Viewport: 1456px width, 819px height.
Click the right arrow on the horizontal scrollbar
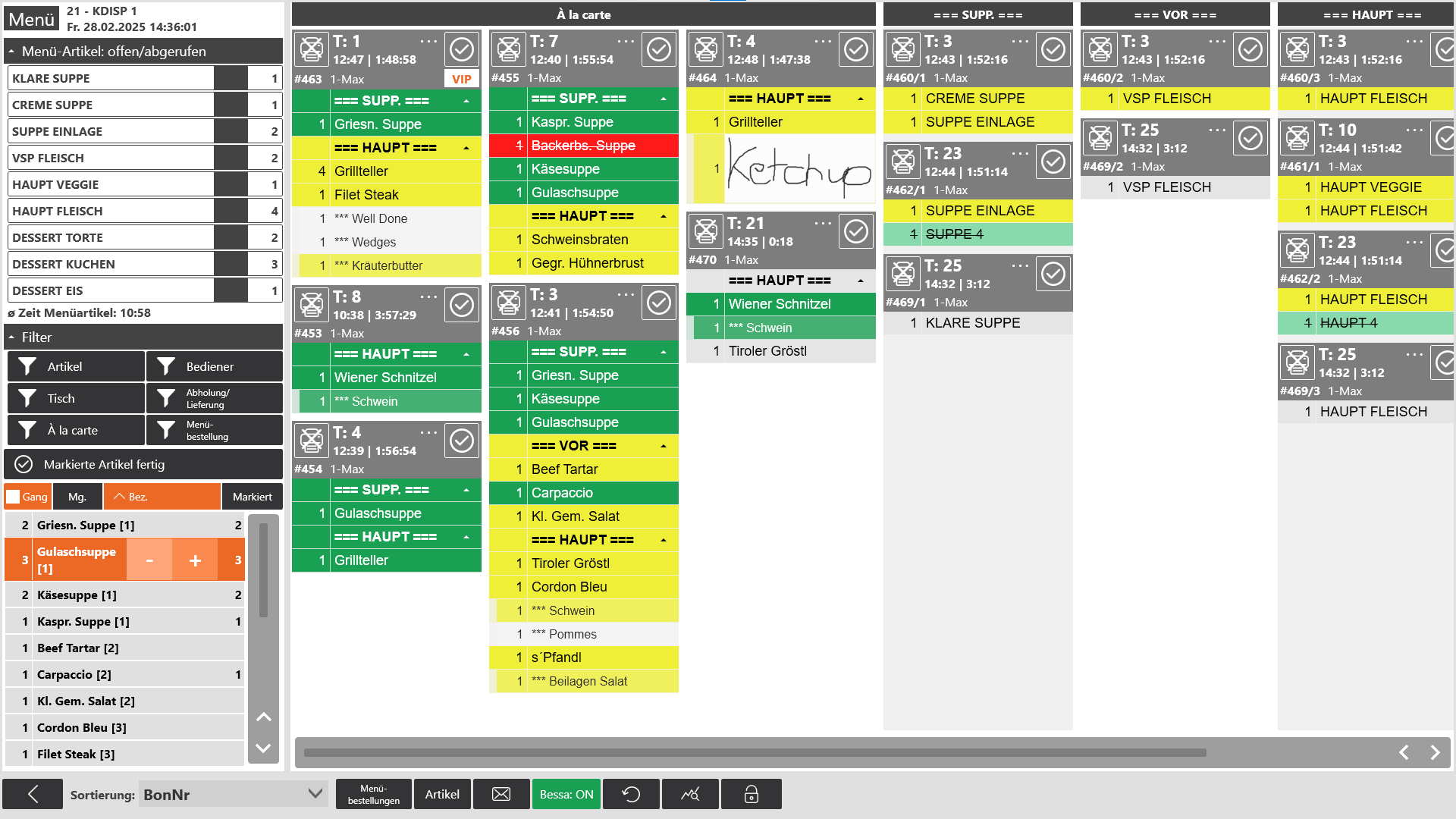(1434, 752)
